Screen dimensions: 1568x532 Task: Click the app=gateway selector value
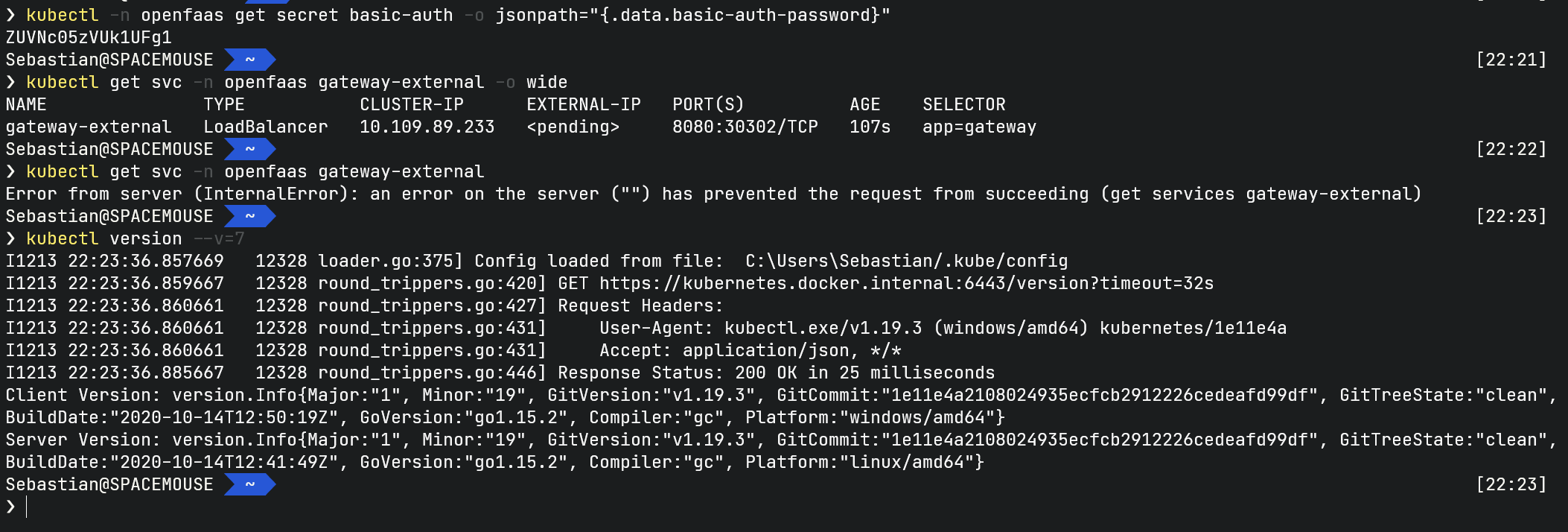[x=979, y=127]
